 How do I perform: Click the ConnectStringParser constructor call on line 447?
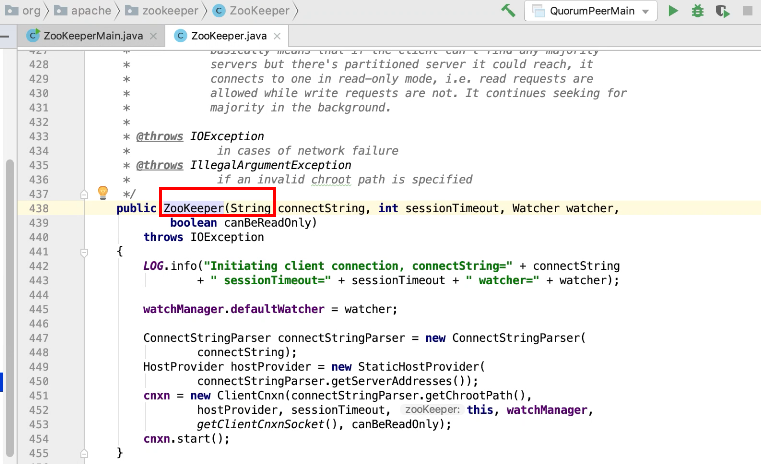pos(516,338)
